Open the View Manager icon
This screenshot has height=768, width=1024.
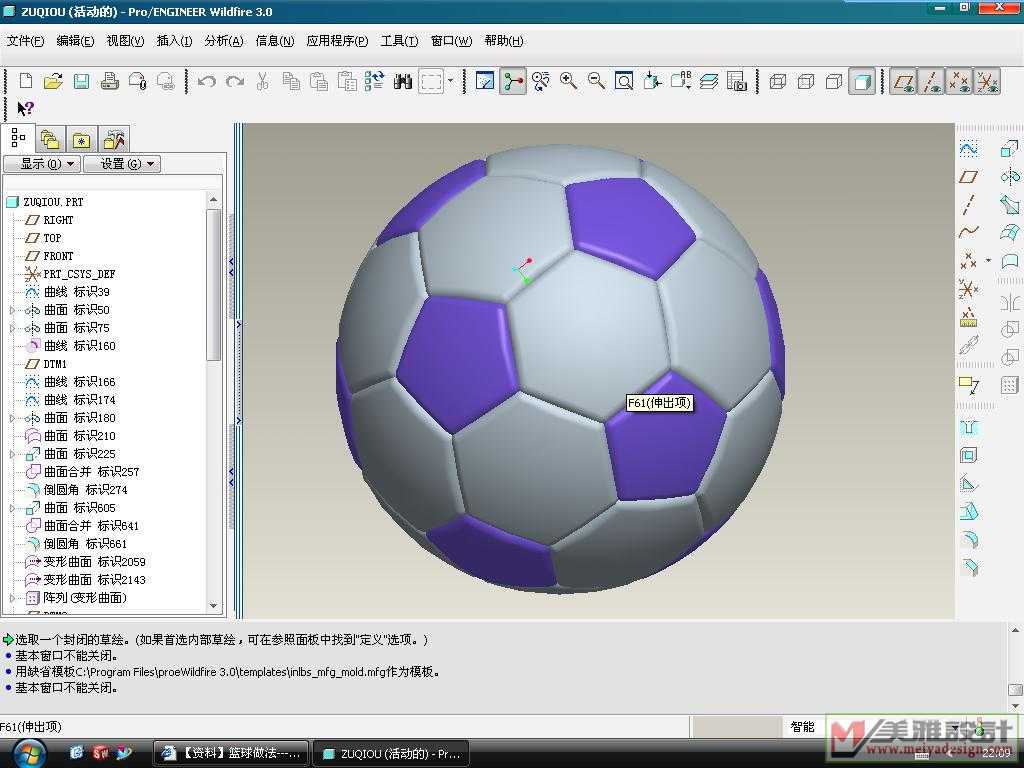tap(737, 82)
